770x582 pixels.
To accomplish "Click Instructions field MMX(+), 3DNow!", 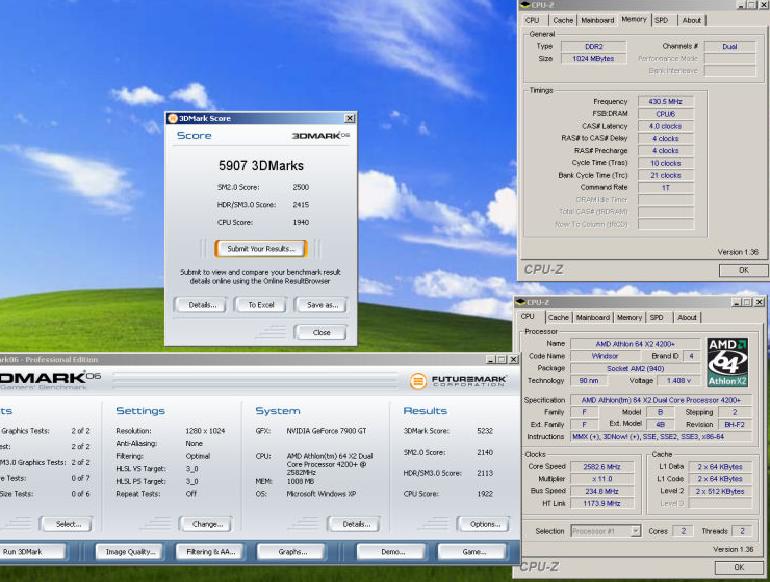I will [661, 437].
